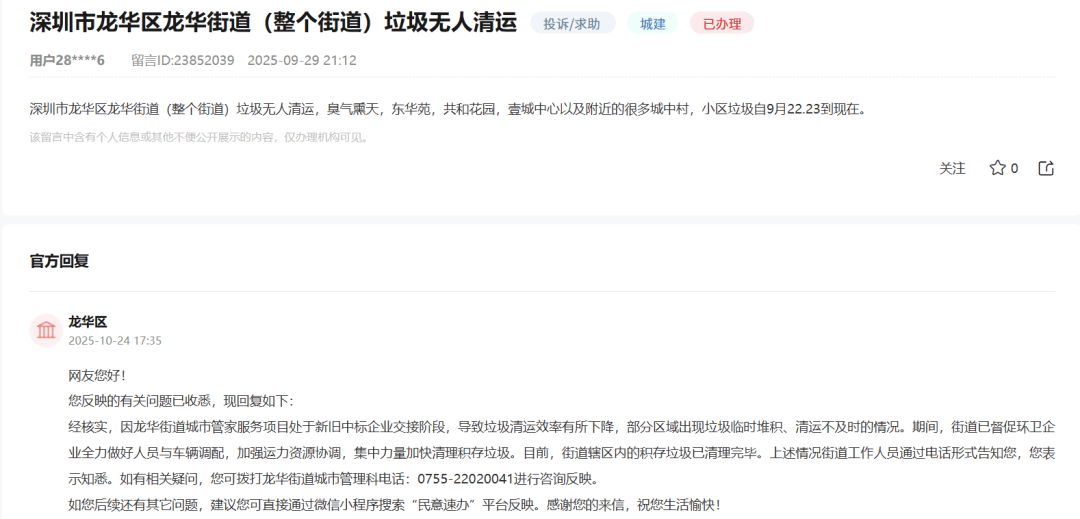Image resolution: width=1080 pixels, height=519 pixels.
Task: Select the 城建 category tag
Action: pyautogui.click(x=652, y=23)
